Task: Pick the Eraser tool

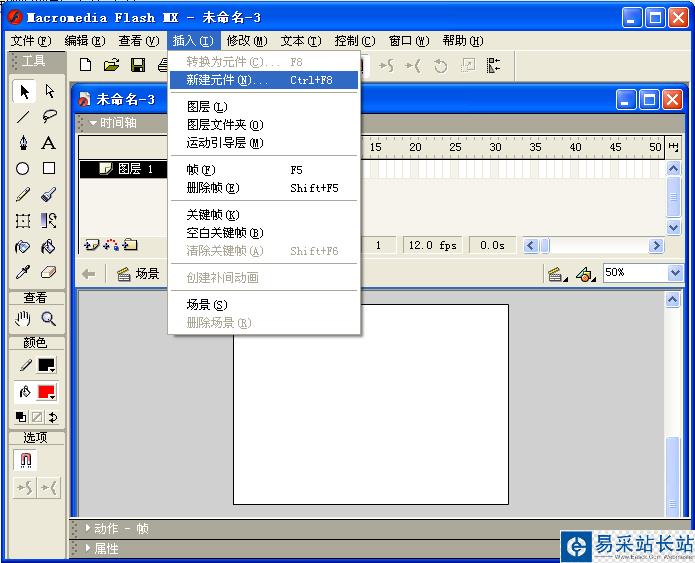Action: click(x=49, y=272)
